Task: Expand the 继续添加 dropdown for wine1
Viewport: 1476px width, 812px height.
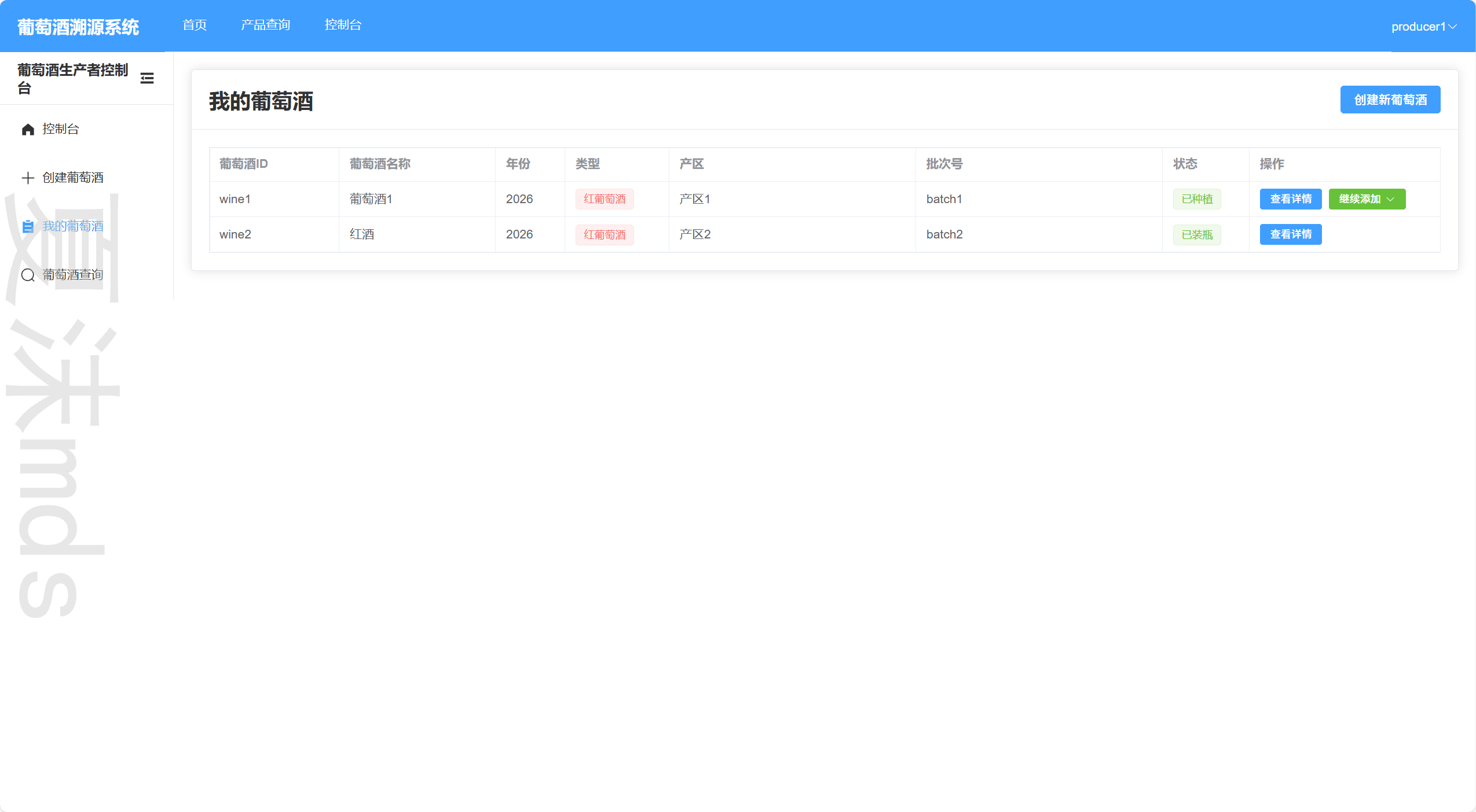Action: click(x=1367, y=199)
